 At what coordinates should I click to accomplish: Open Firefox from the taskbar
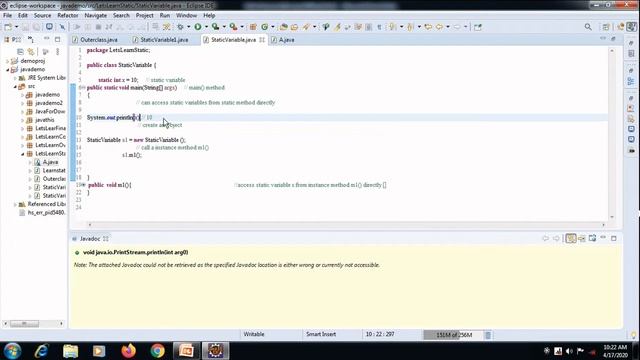tap(128, 351)
